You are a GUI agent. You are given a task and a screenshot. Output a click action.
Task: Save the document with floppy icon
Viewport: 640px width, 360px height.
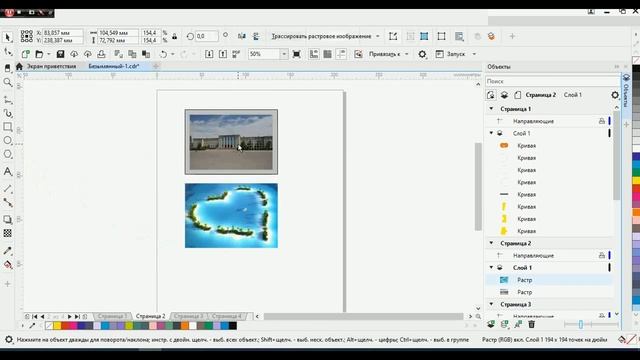pyautogui.click(x=60, y=54)
